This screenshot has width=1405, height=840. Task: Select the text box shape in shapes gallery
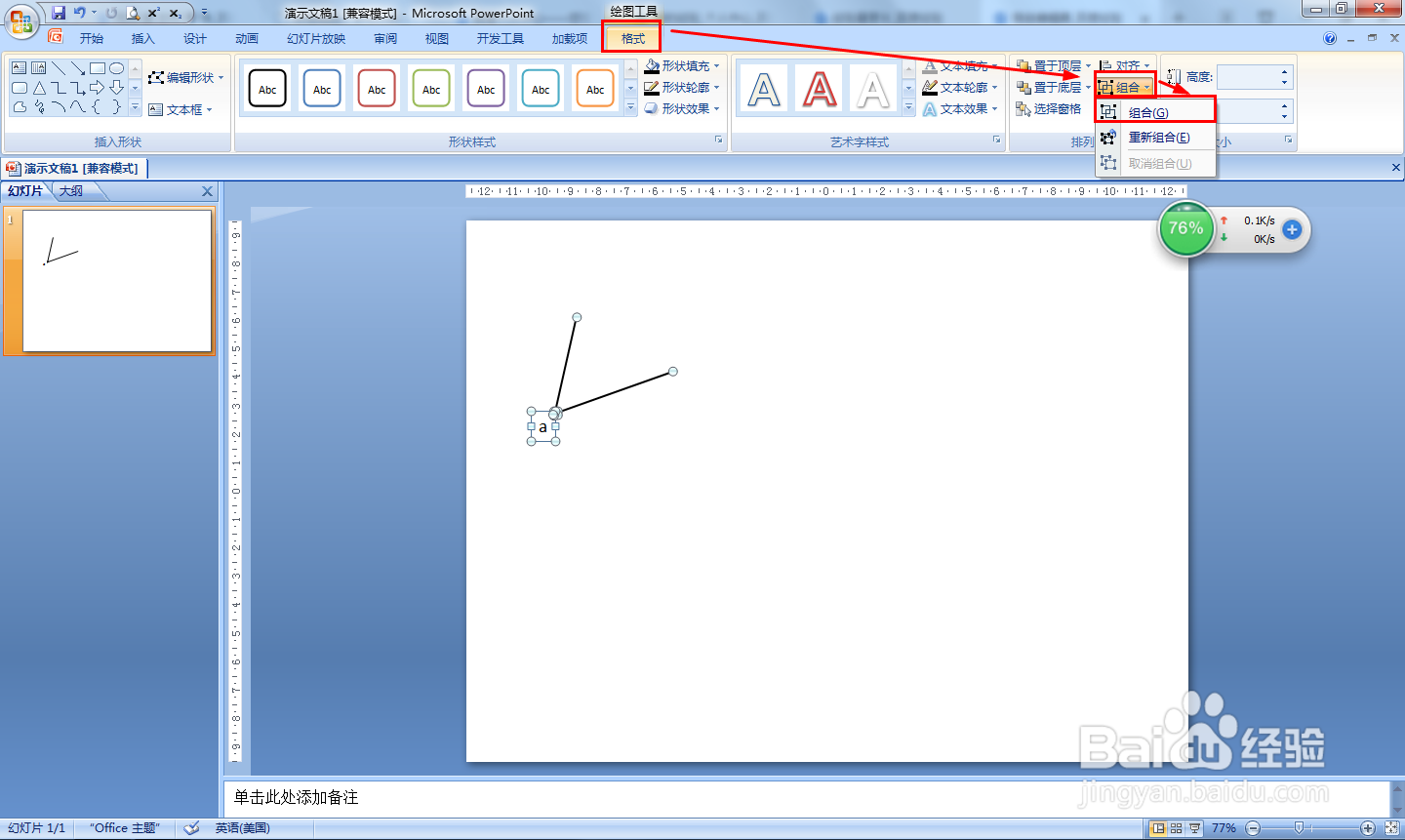click(x=20, y=68)
